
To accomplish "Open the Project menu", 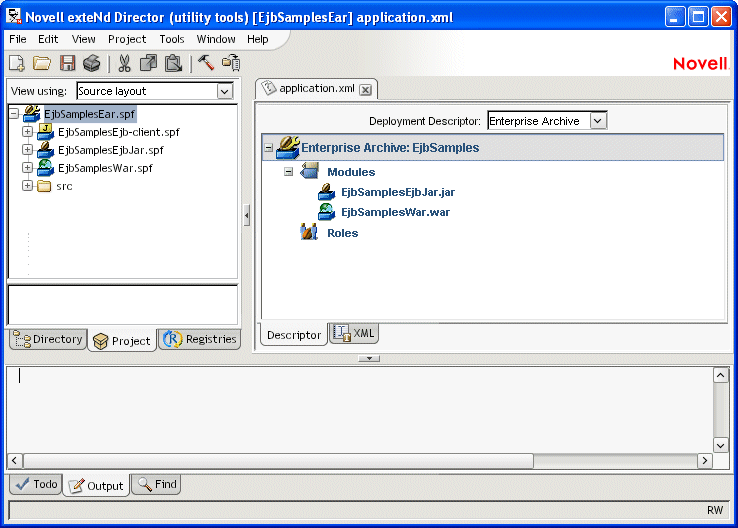I will click(x=127, y=39).
